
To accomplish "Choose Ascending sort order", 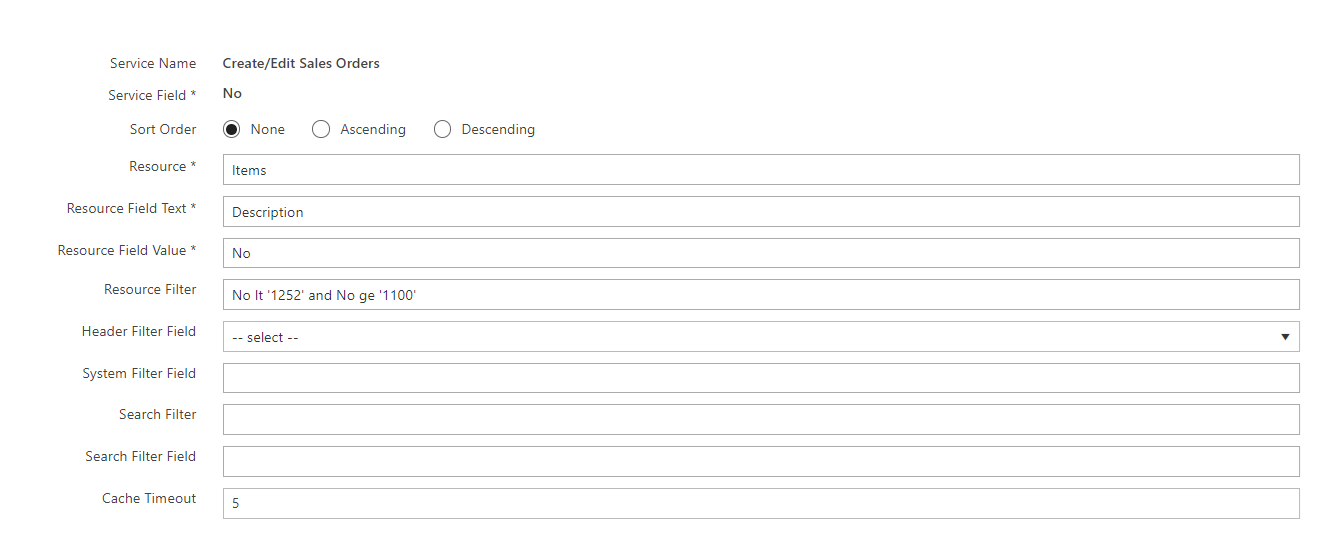I will click(x=321, y=129).
